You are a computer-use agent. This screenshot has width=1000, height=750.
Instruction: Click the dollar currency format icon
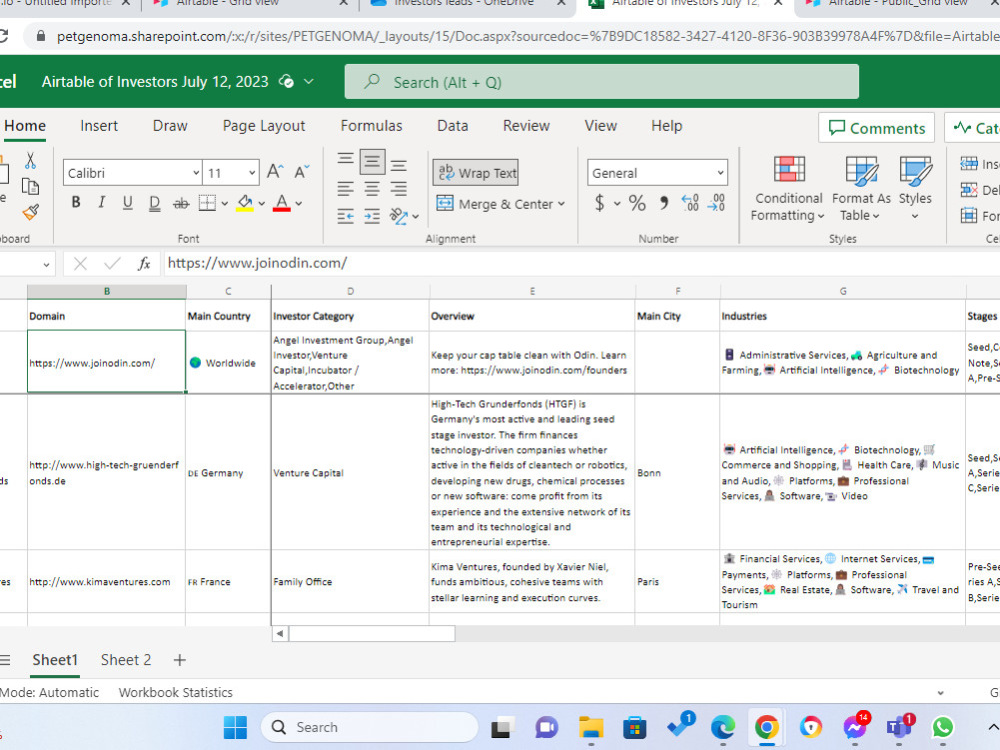[x=599, y=203]
